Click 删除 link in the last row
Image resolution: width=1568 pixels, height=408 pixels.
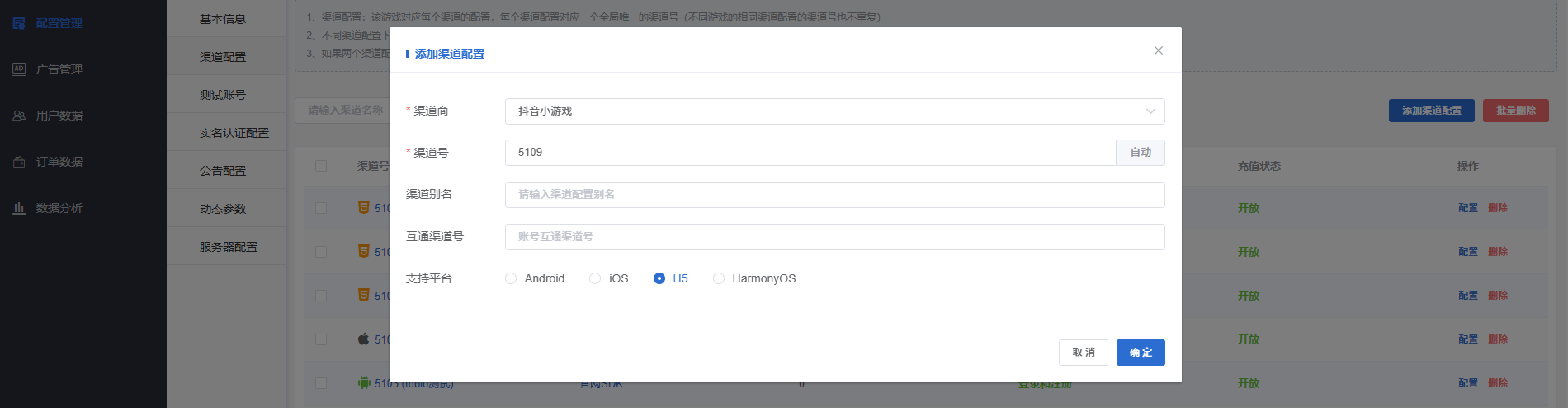click(1498, 383)
